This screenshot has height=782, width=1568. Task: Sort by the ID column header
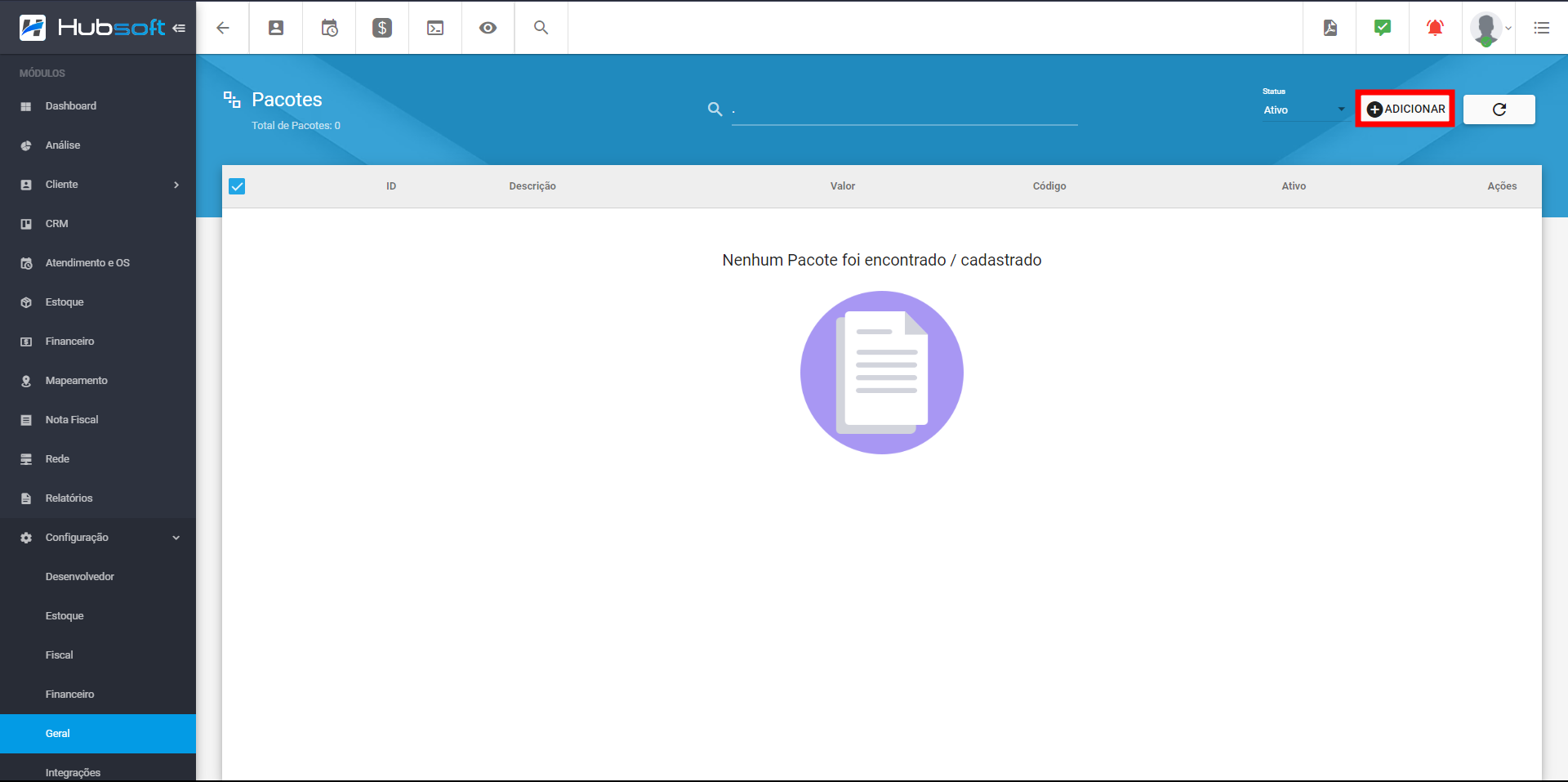tap(391, 186)
